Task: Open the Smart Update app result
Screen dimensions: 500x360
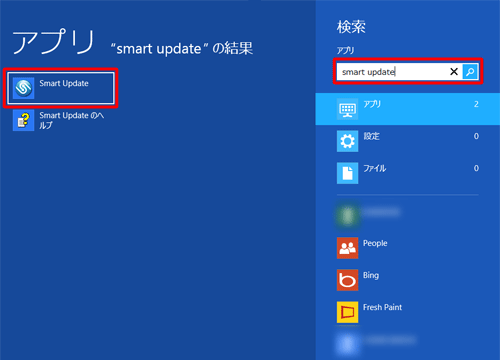Action: coord(61,88)
